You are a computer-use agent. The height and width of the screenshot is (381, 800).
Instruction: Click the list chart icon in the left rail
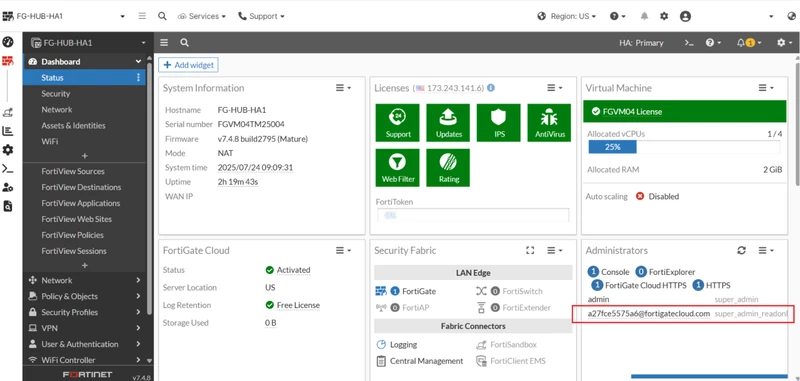[x=8, y=132]
